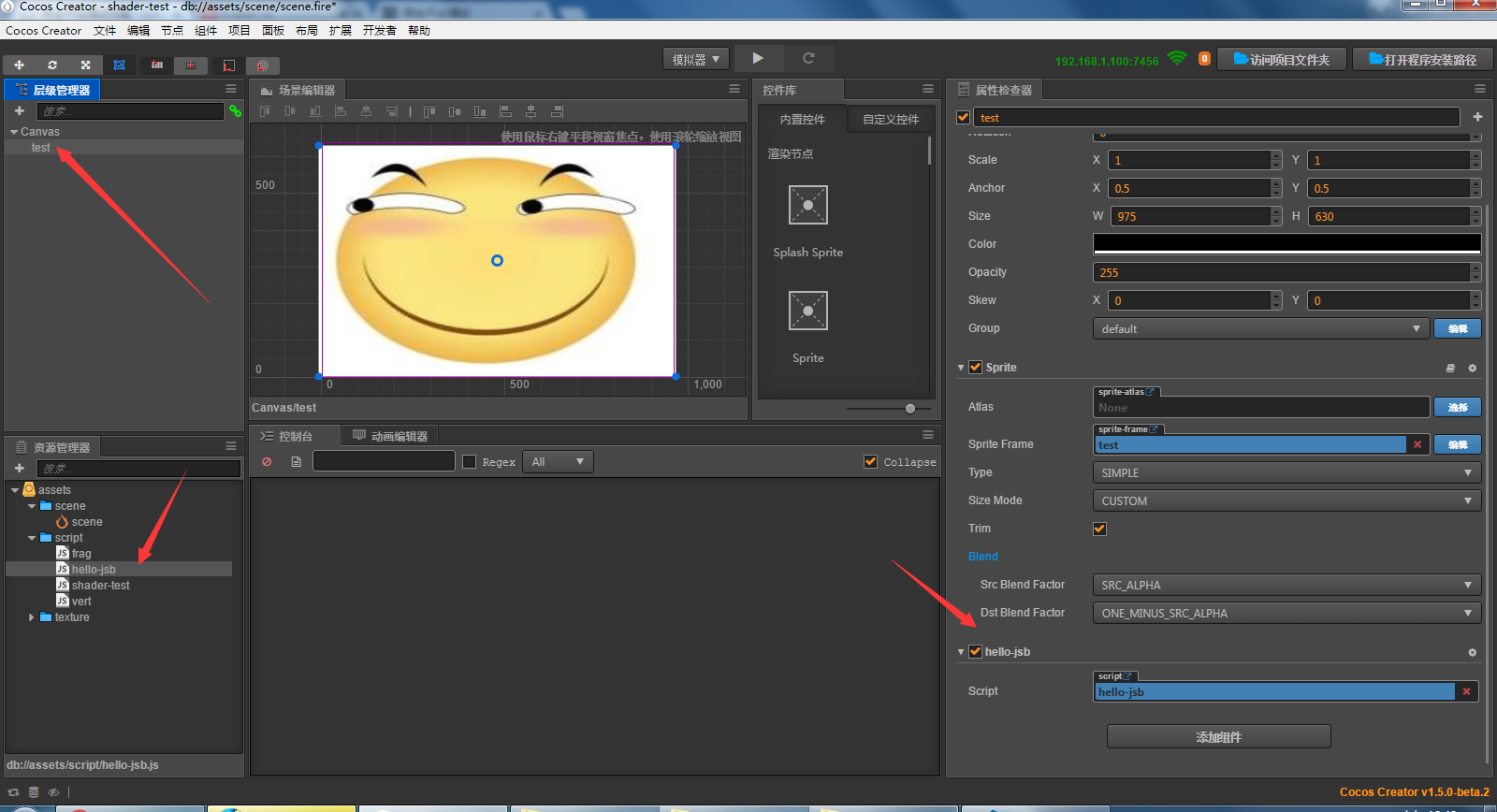Click the 访问项目文件夹 project folder button
1497x812 pixels.
[1282, 59]
